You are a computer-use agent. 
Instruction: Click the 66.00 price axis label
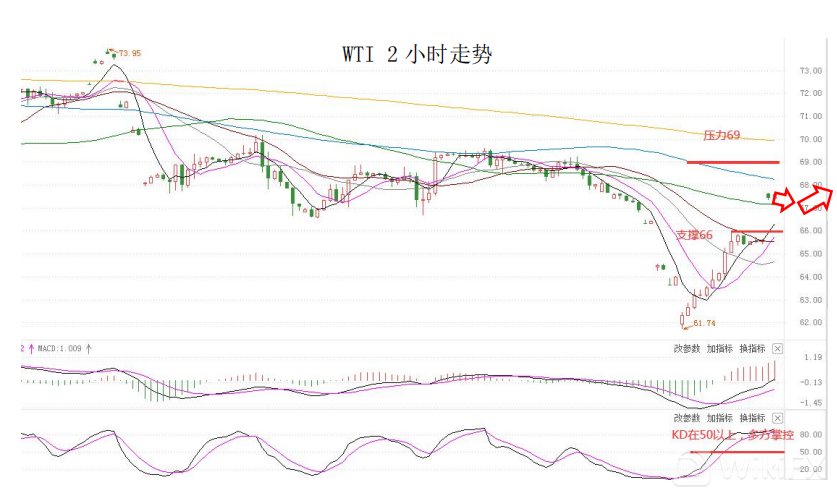point(811,231)
